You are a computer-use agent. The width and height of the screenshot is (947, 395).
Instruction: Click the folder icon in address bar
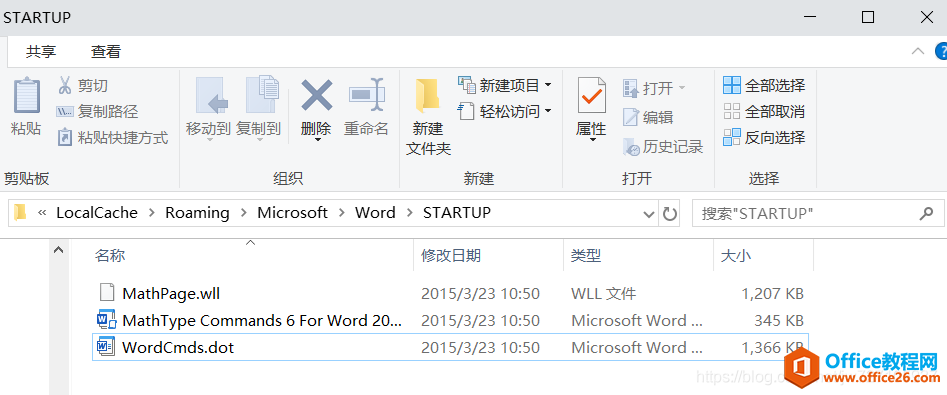pos(21,213)
